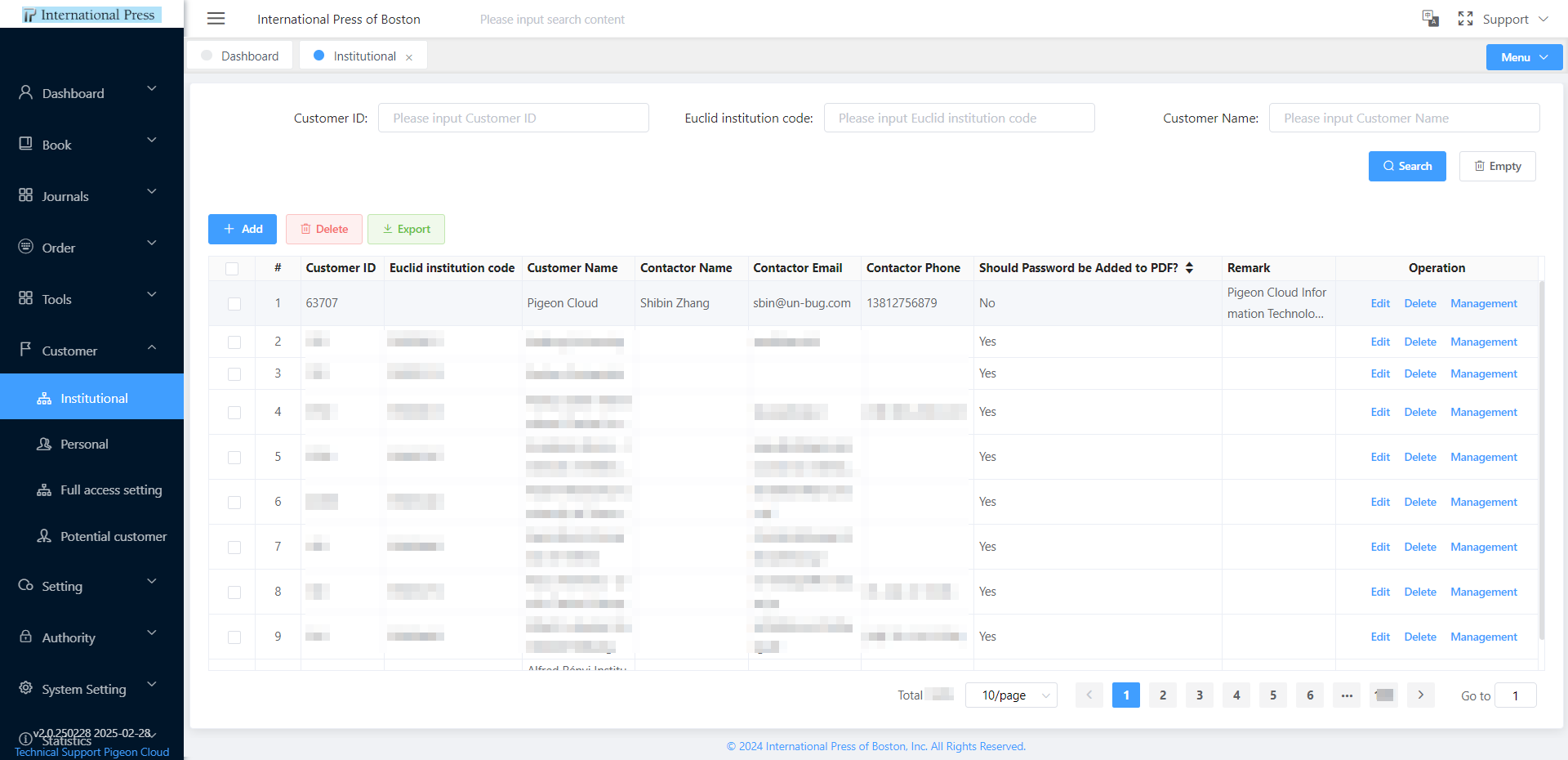Check the checkbox for row 4
Image resolution: width=1568 pixels, height=760 pixels.
click(234, 413)
